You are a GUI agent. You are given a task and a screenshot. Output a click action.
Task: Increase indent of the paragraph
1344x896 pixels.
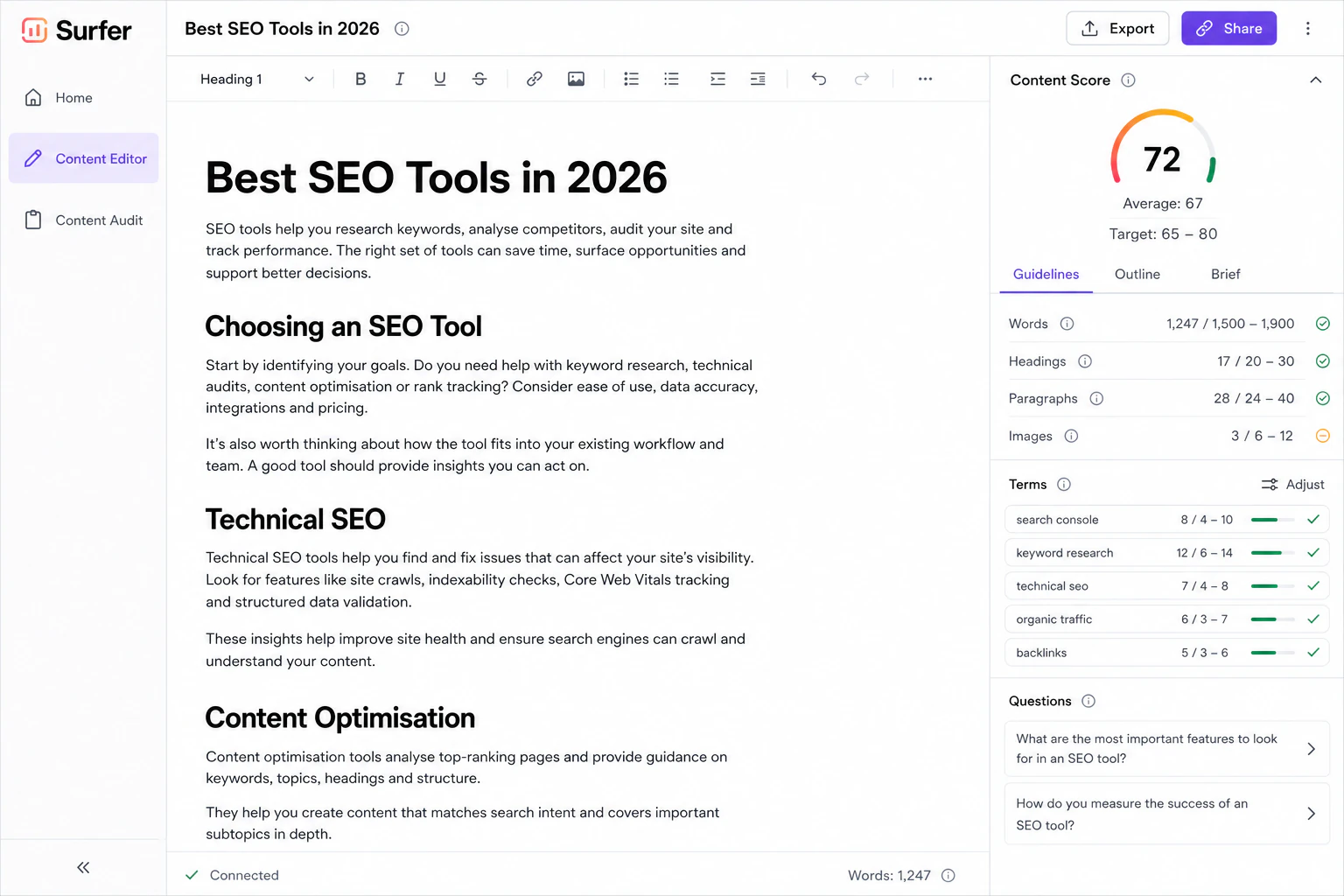[717, 79]
